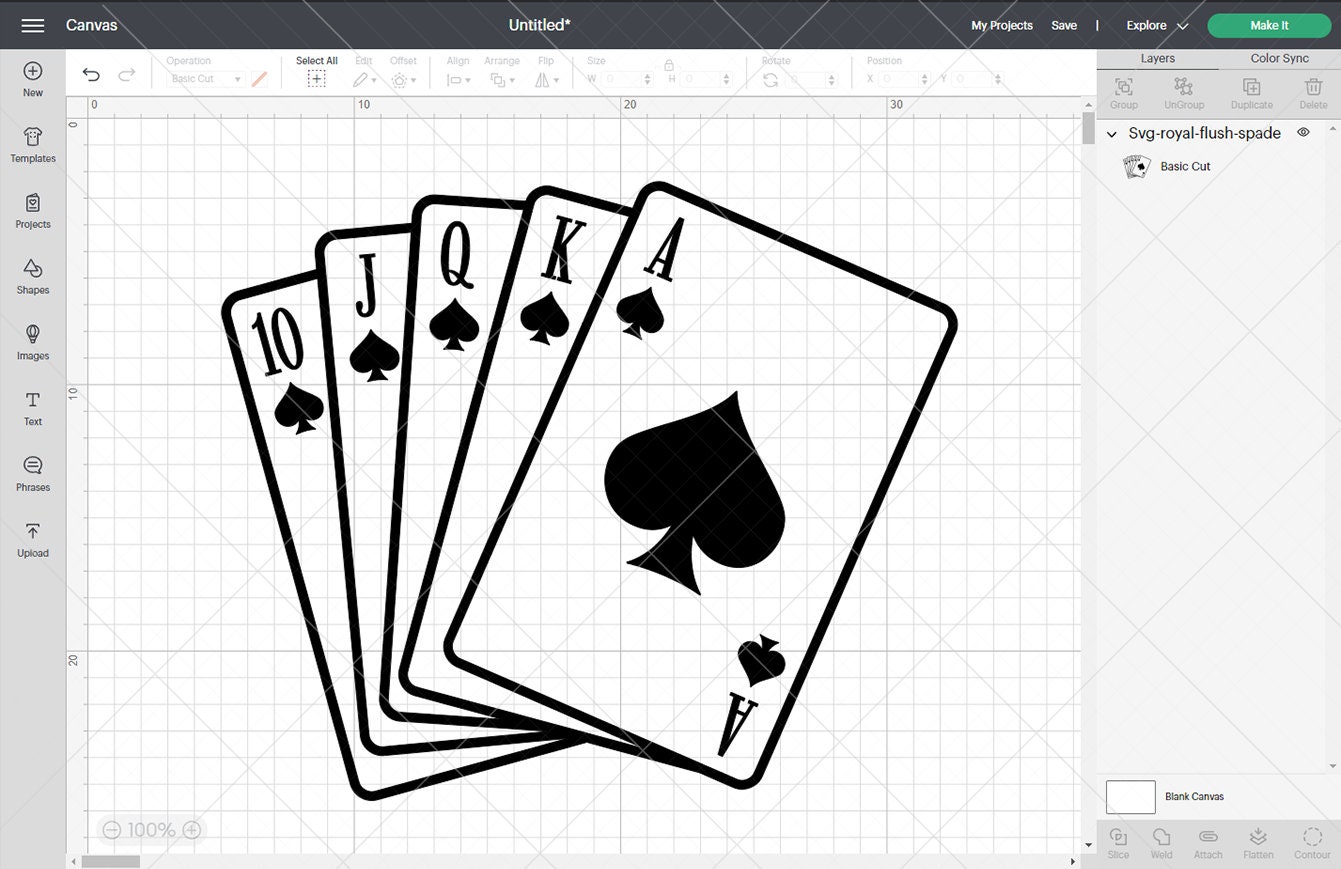
Task: Switch to the Color Sync tab
Action: point(1278,58)
